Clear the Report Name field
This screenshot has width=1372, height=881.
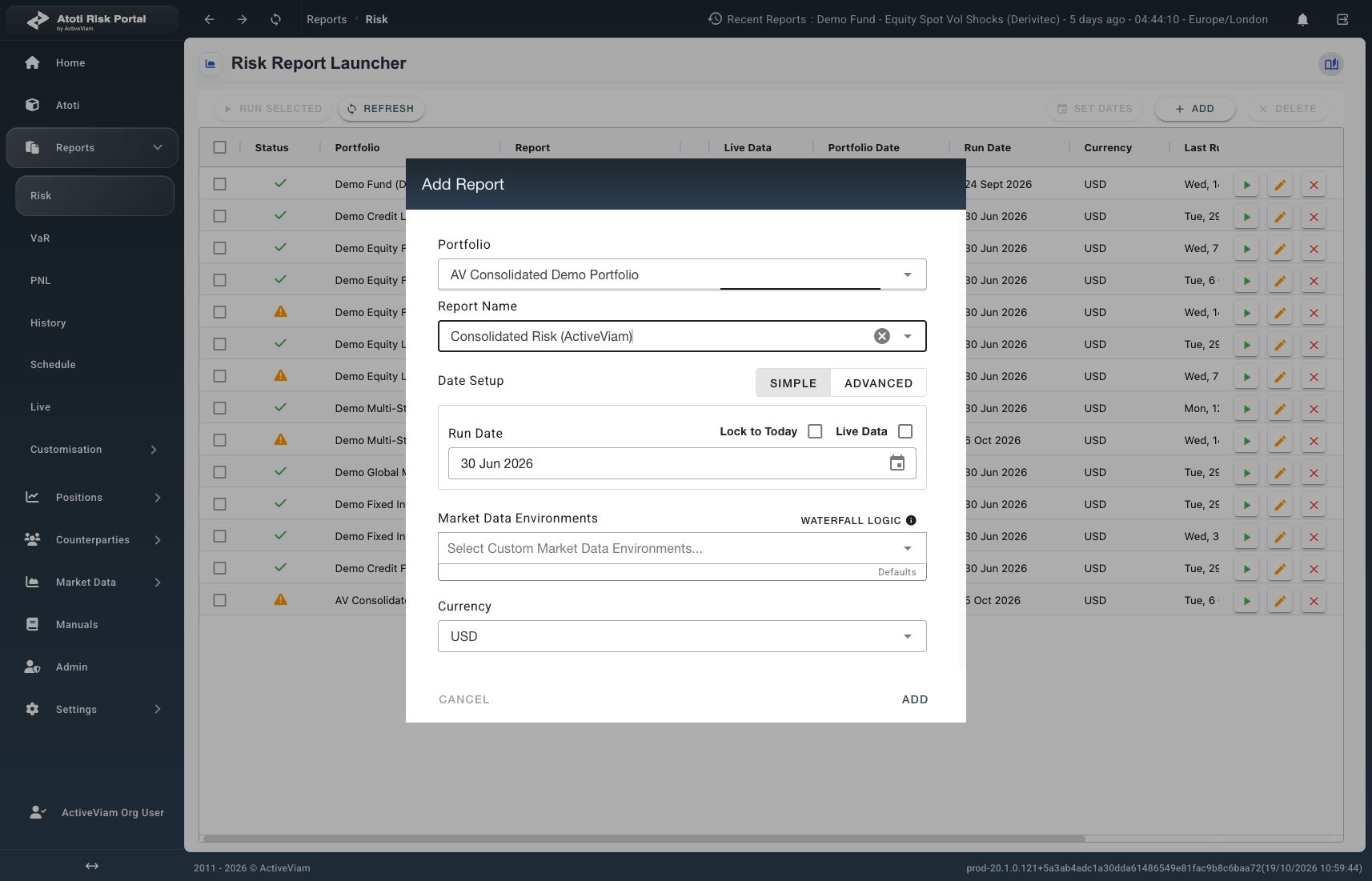[x=882, y=336]
